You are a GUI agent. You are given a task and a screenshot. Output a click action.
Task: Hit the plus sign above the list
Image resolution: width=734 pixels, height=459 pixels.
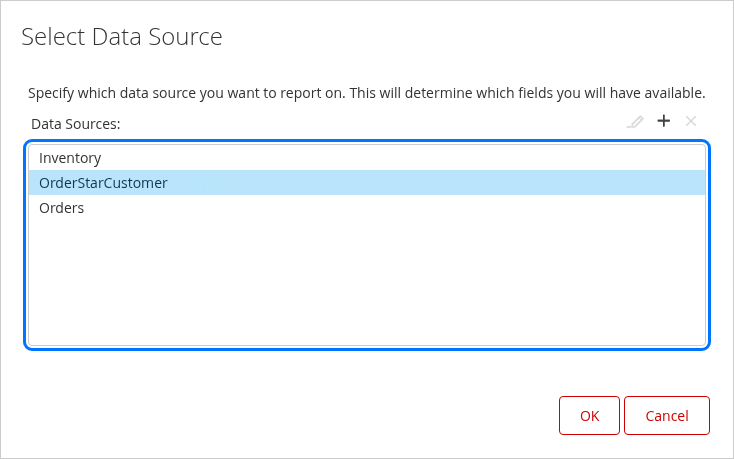coord(663,121)
